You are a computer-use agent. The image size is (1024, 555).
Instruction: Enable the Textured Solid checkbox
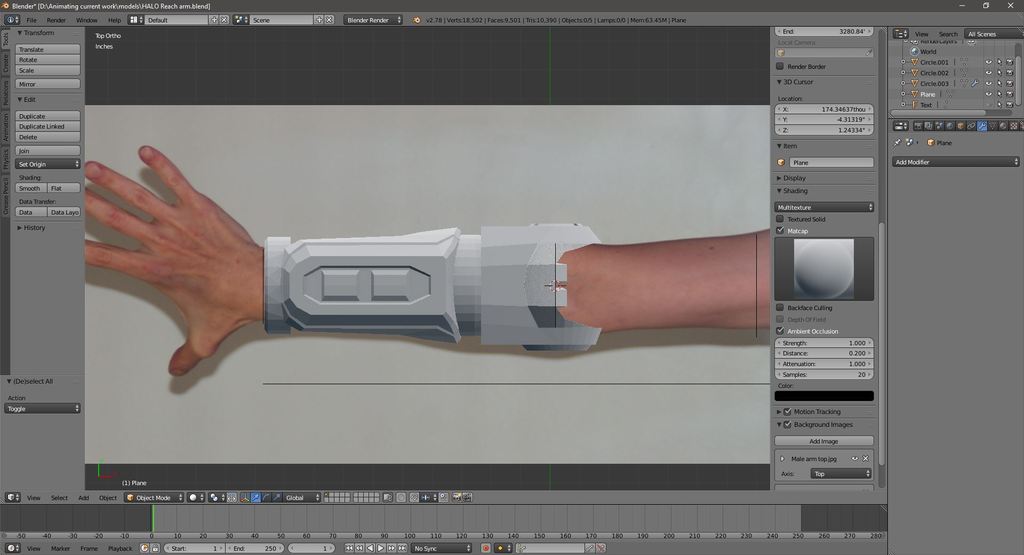[x=780, y=219]
